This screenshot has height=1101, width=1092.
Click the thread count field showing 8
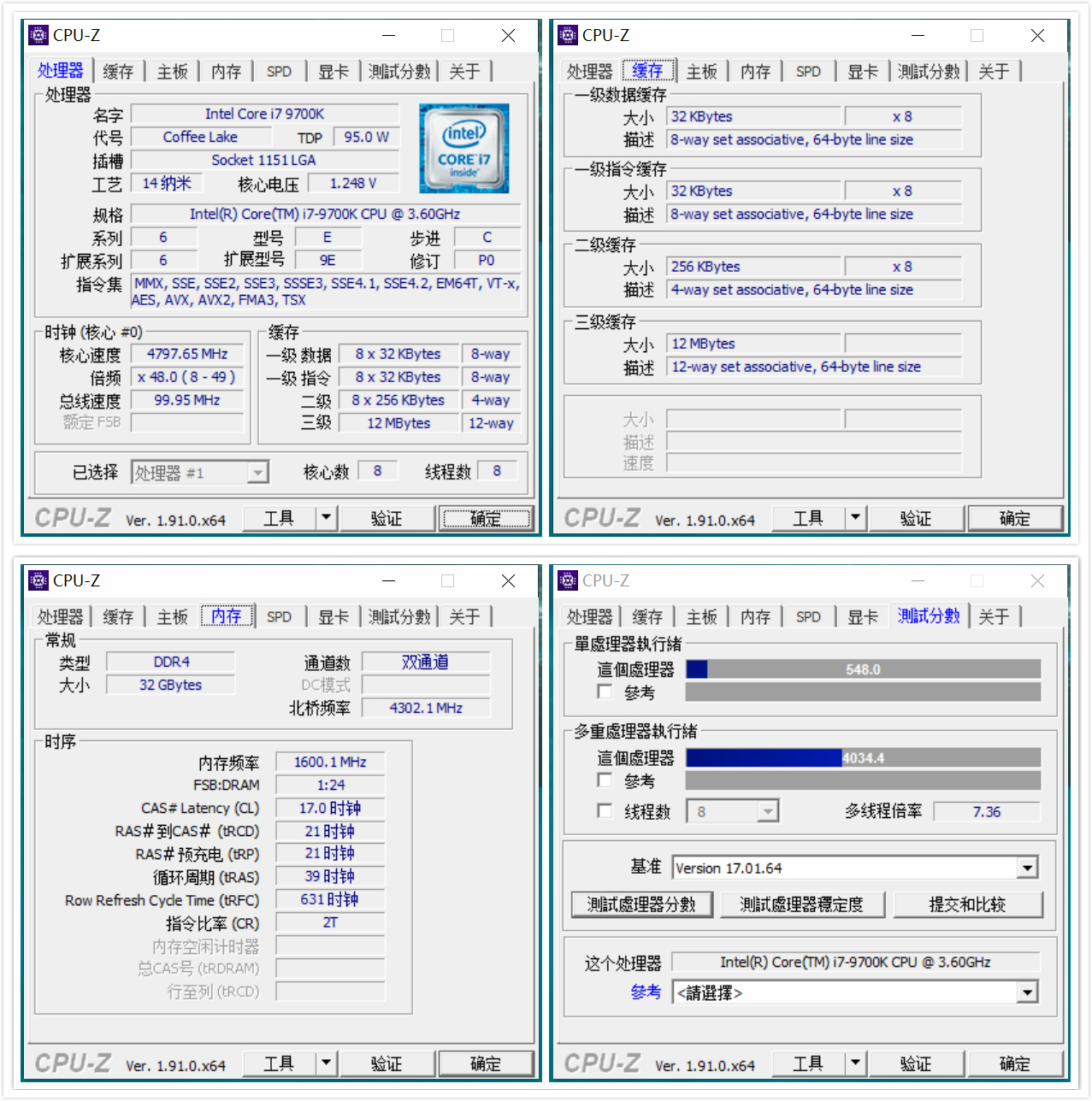coord(724,810)
